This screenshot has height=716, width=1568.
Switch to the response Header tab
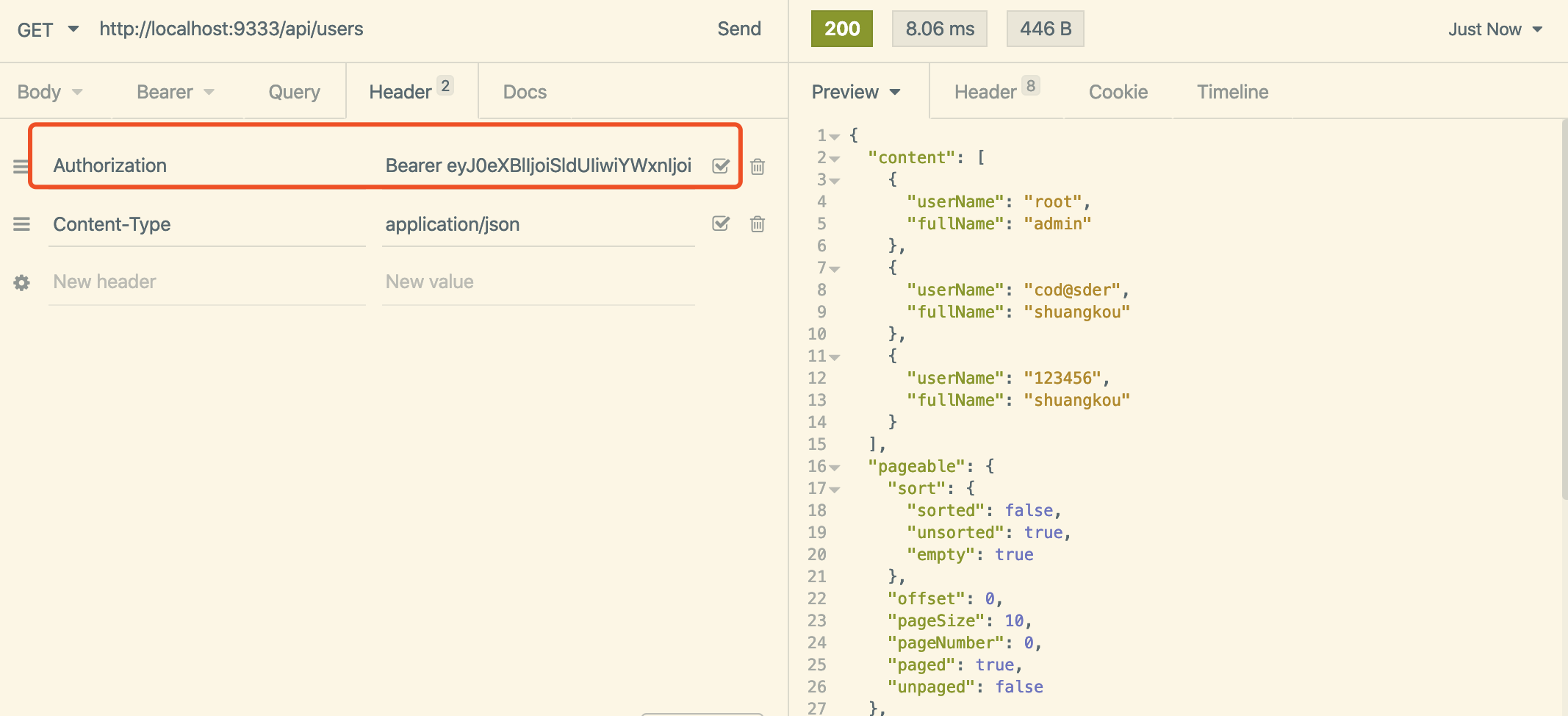[x=997, y=91]
